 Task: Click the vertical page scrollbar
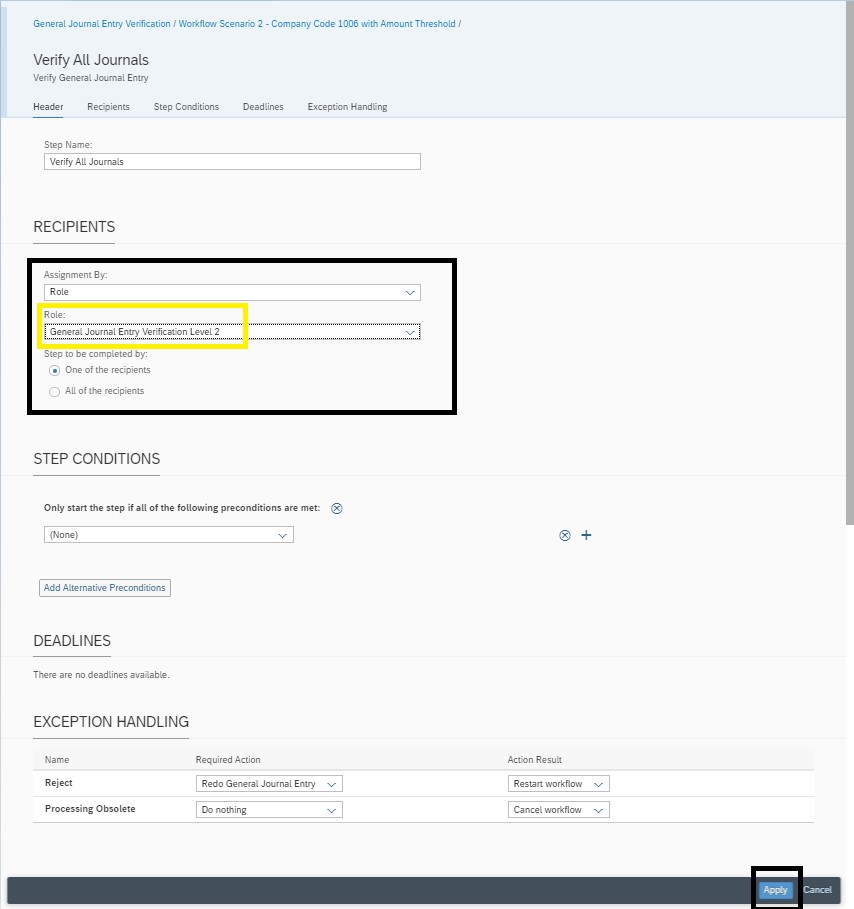(x=849, y=262)
